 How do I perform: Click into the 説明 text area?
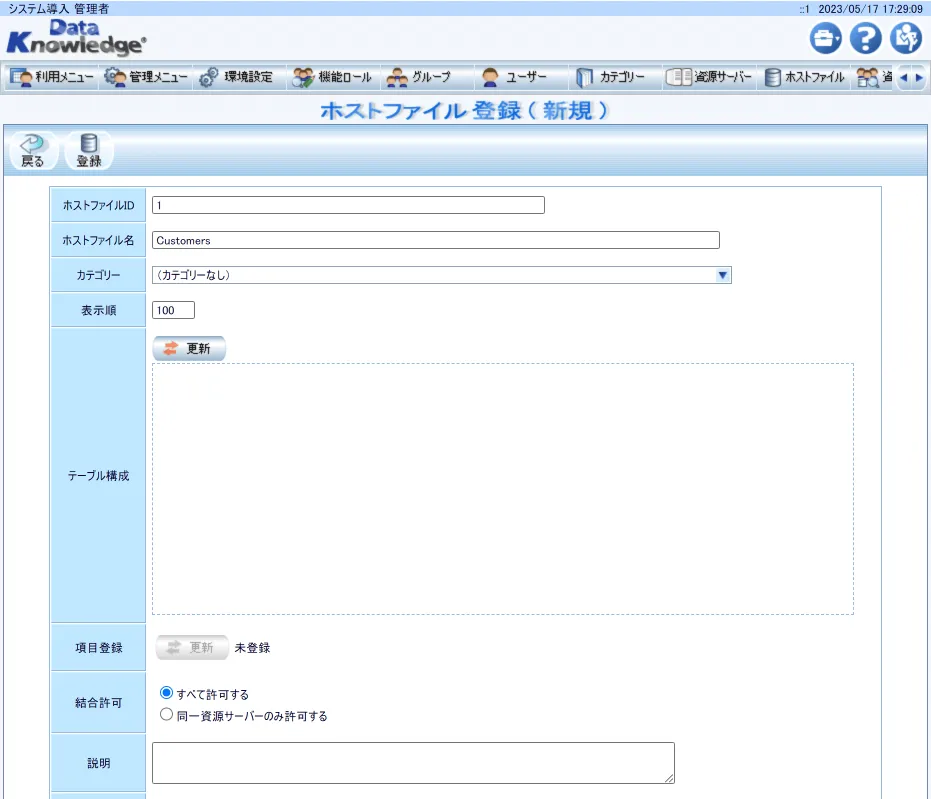point(413,762)
